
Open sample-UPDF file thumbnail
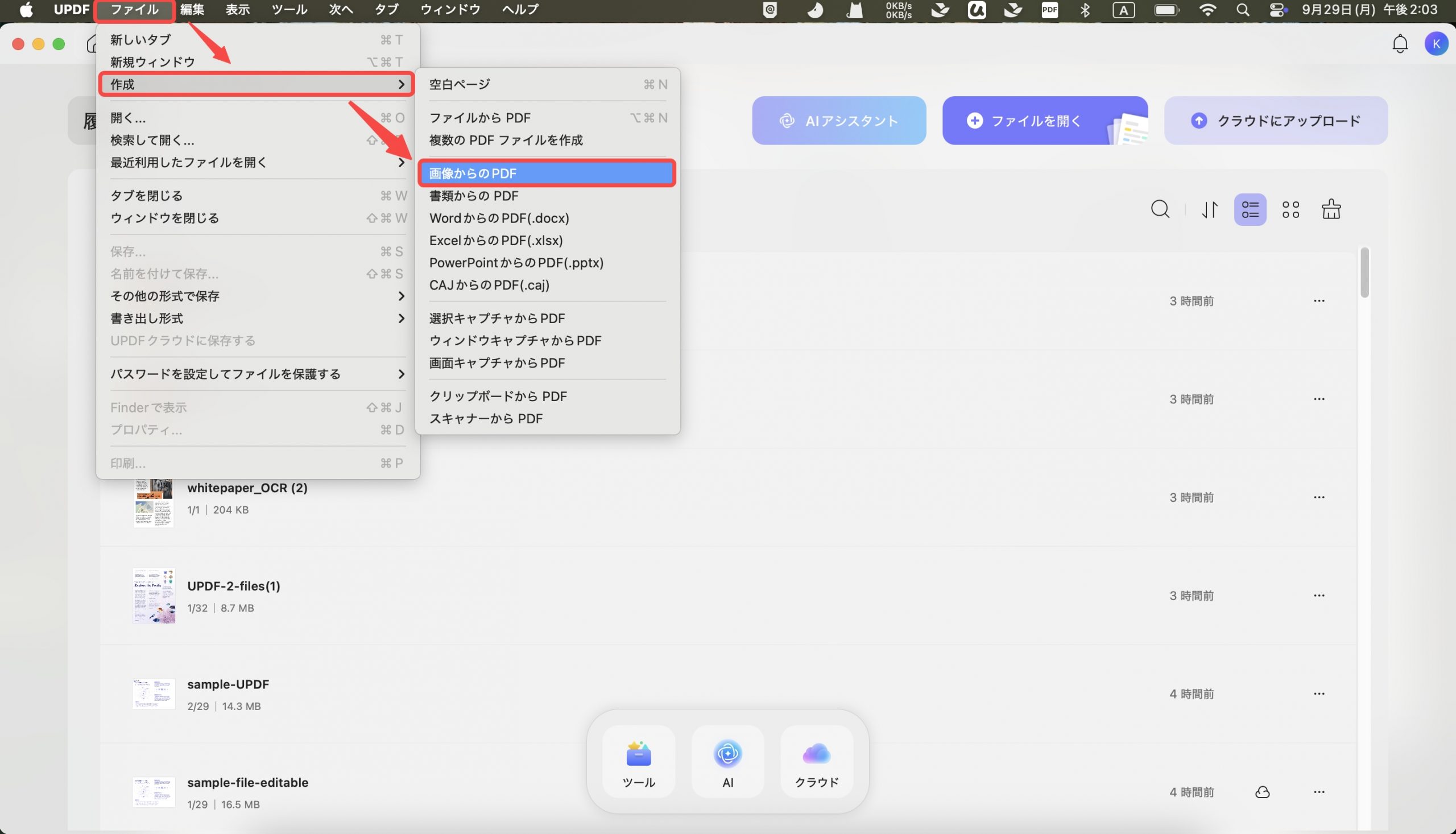pyautogui.click(x=154, y=693)
